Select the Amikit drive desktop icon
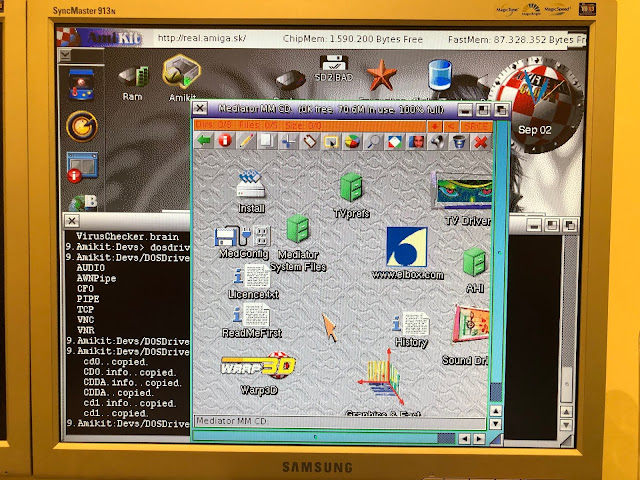 (182, 78)
